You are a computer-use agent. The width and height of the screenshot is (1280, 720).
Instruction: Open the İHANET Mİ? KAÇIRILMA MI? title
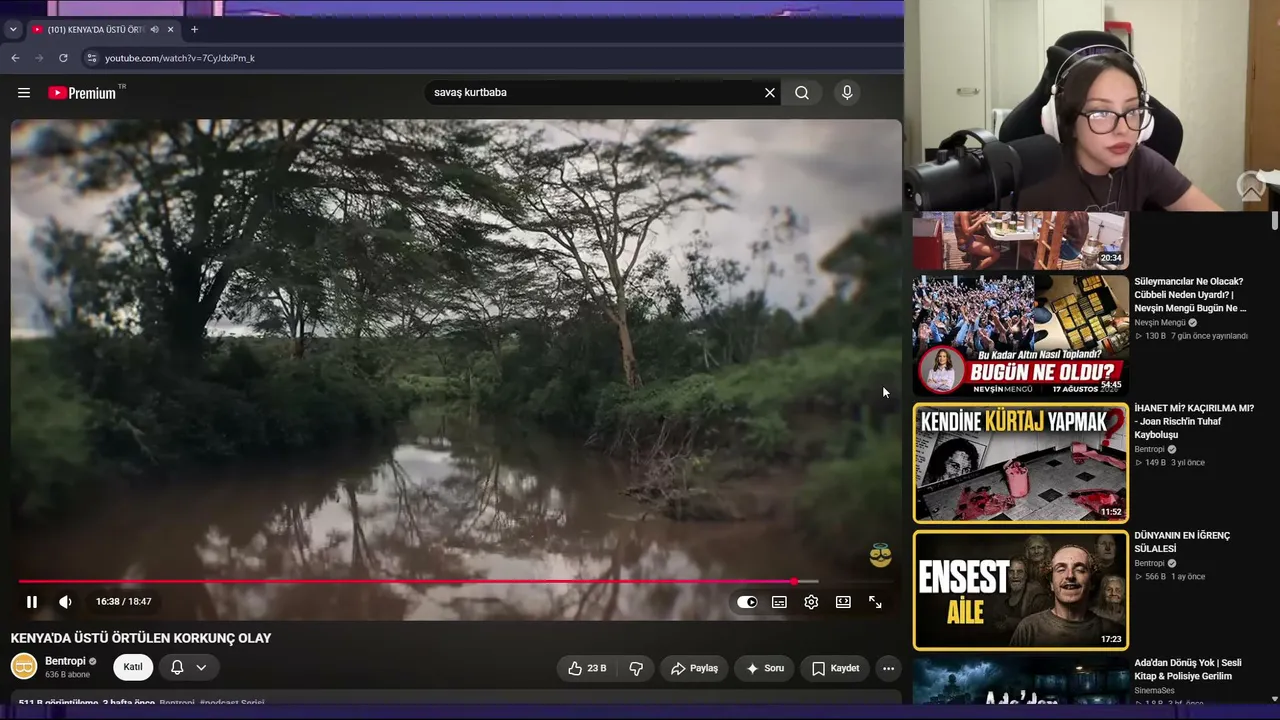point(1194,422)
